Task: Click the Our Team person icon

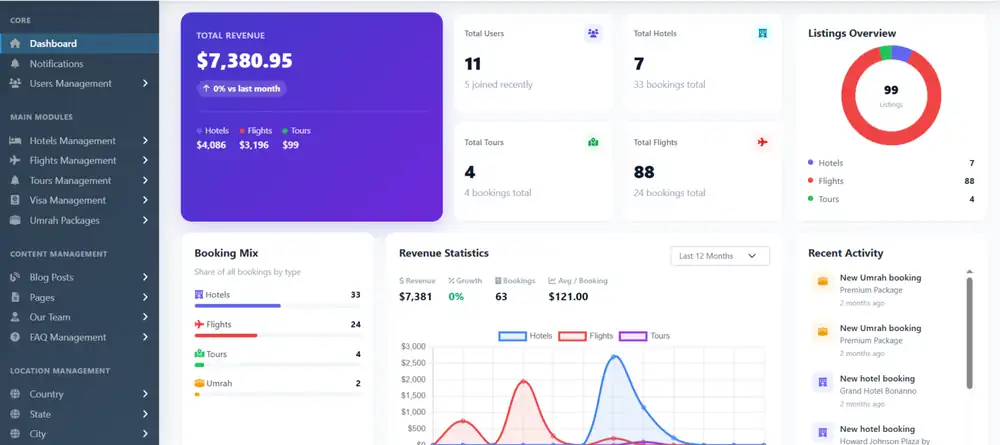Action: pos(15,317)
